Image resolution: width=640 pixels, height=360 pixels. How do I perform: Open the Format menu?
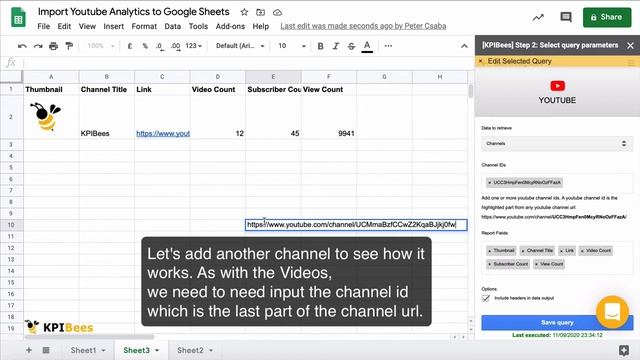(144, 26)
